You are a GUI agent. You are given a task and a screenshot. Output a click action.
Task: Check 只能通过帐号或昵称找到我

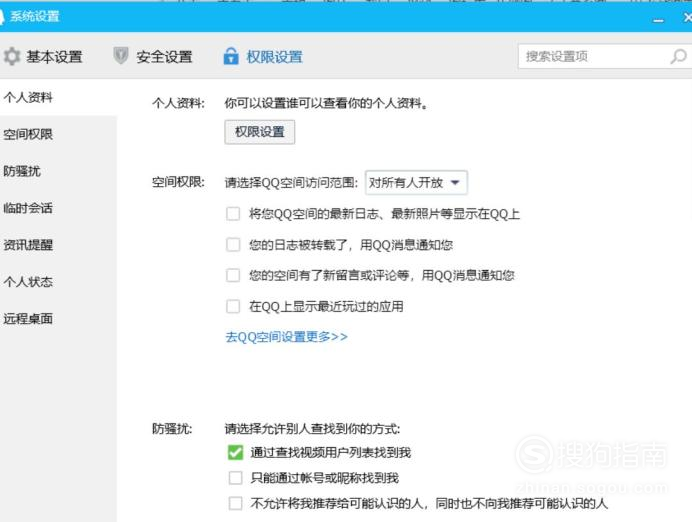[x=235, y=478]
